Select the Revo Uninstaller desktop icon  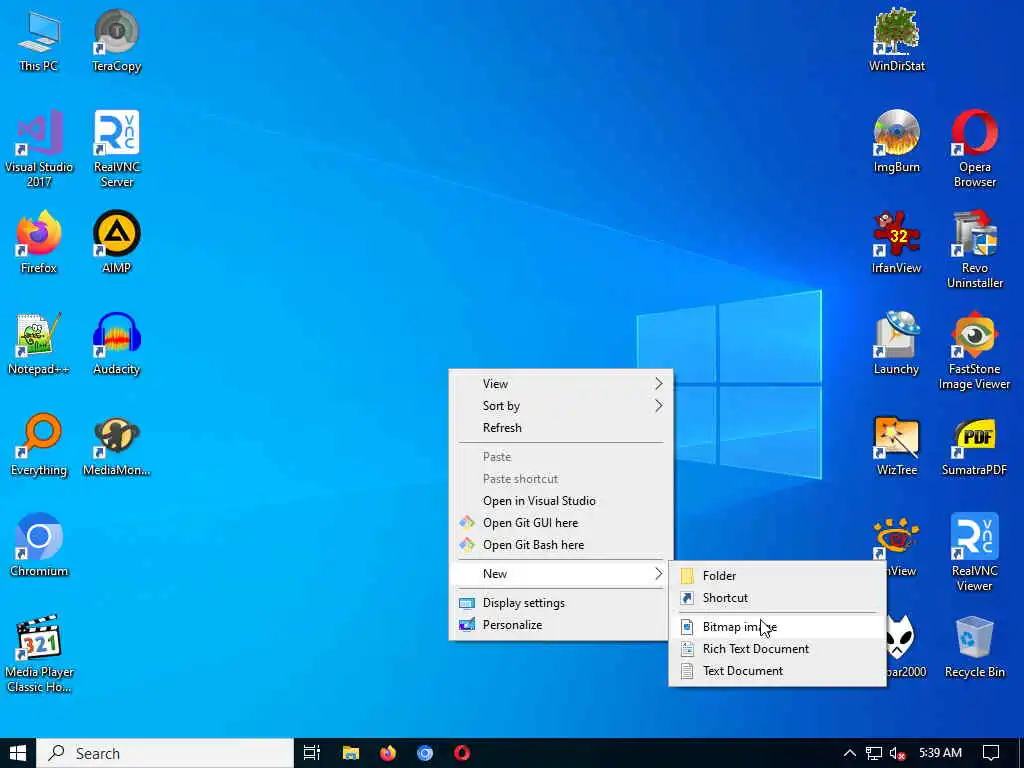click(x=974, y=249)
